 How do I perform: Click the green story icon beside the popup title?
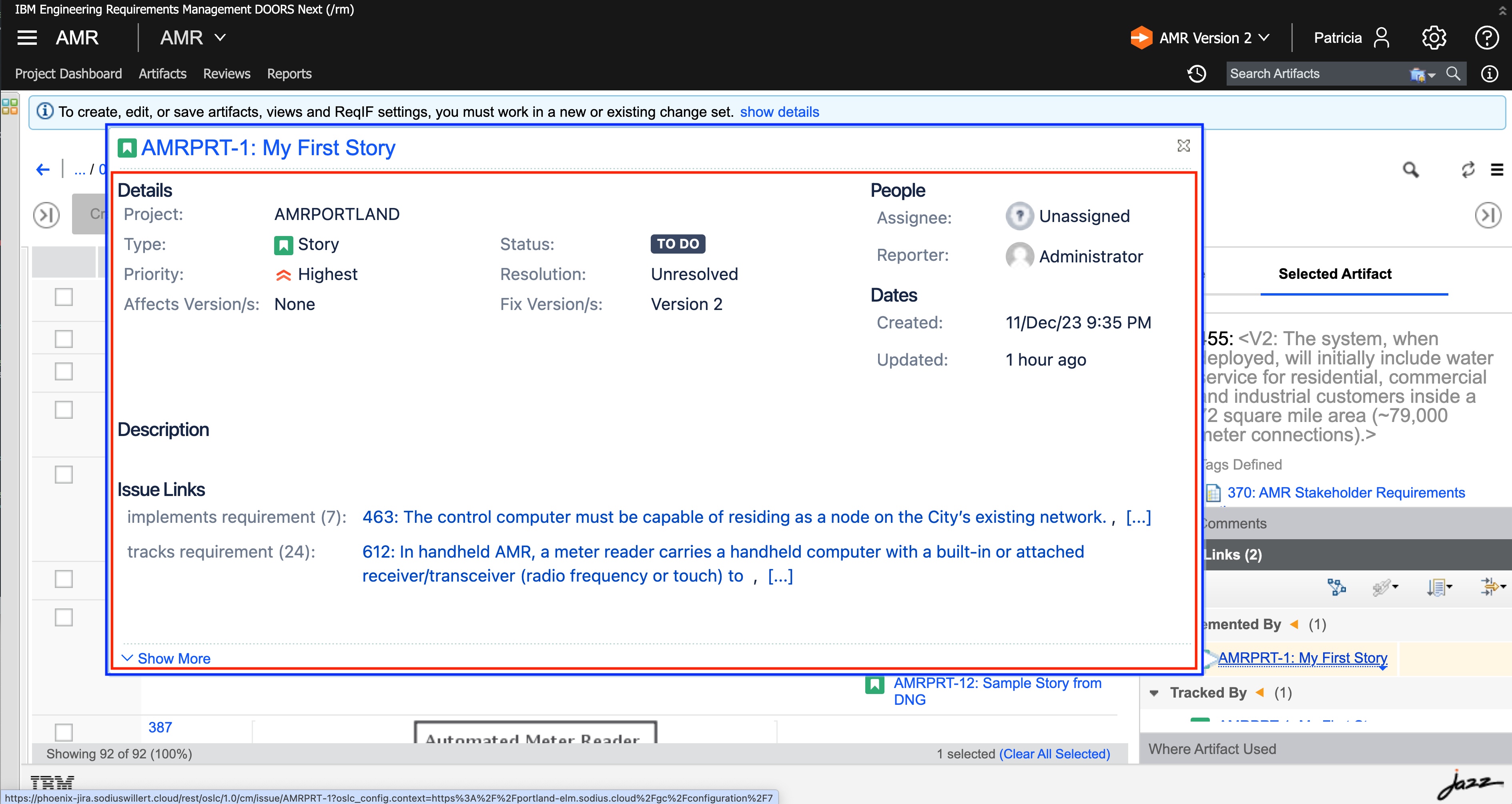[127, 148]
